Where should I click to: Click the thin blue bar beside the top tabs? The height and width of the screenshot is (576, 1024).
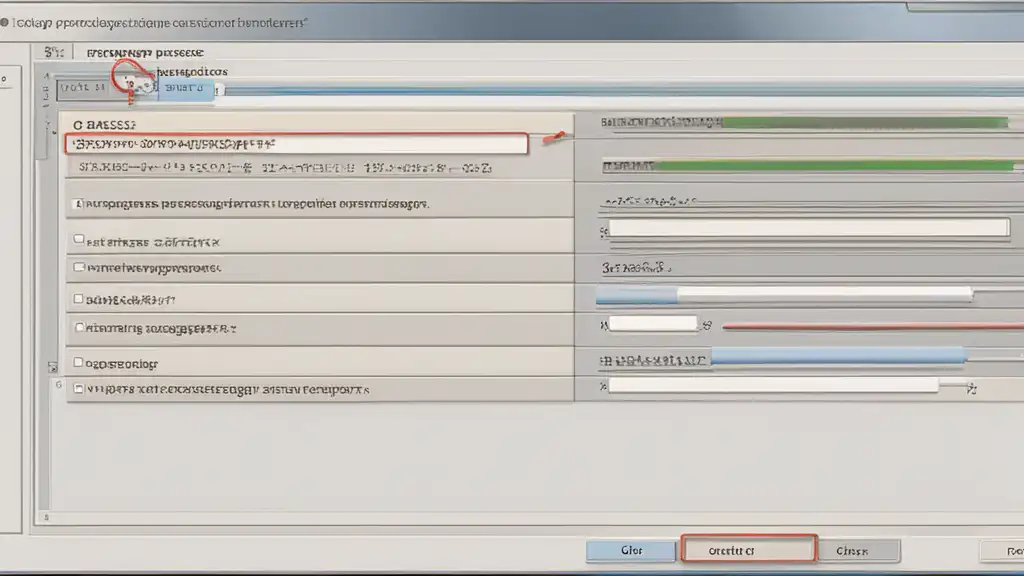[x=624, y=91]
